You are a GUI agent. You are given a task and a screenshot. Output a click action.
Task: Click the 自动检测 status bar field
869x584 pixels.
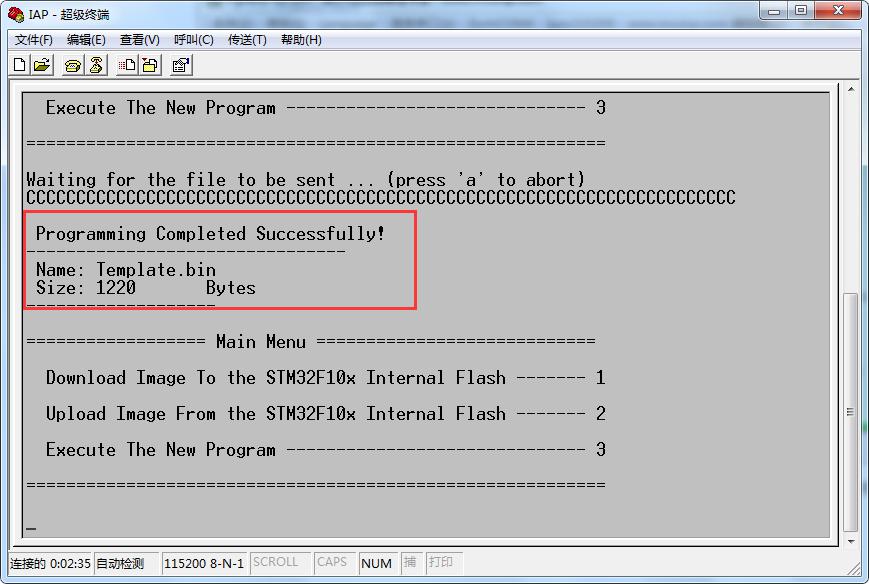[126, 563]
